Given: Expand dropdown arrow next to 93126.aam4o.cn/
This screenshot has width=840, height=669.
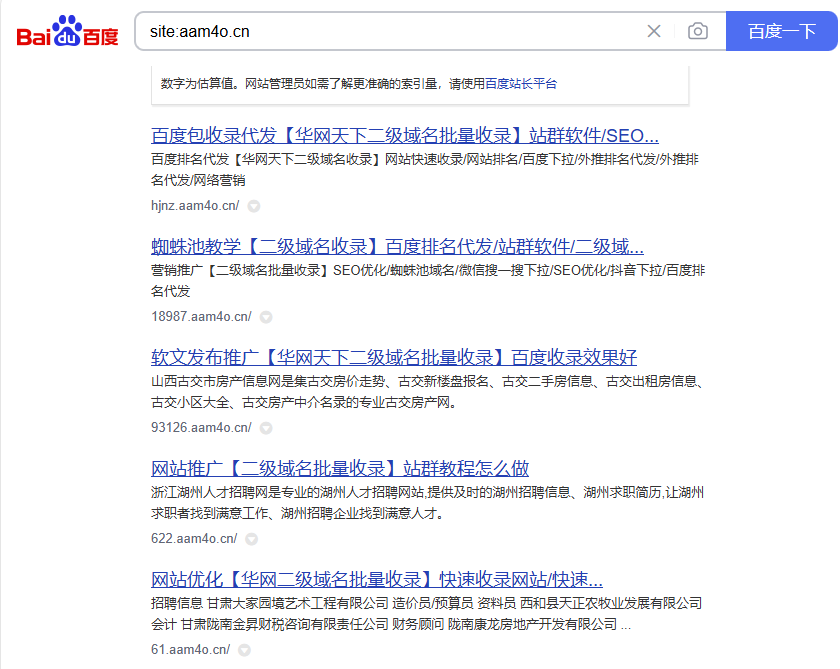Looking at the screenshot, I should [x=266, y=428].
